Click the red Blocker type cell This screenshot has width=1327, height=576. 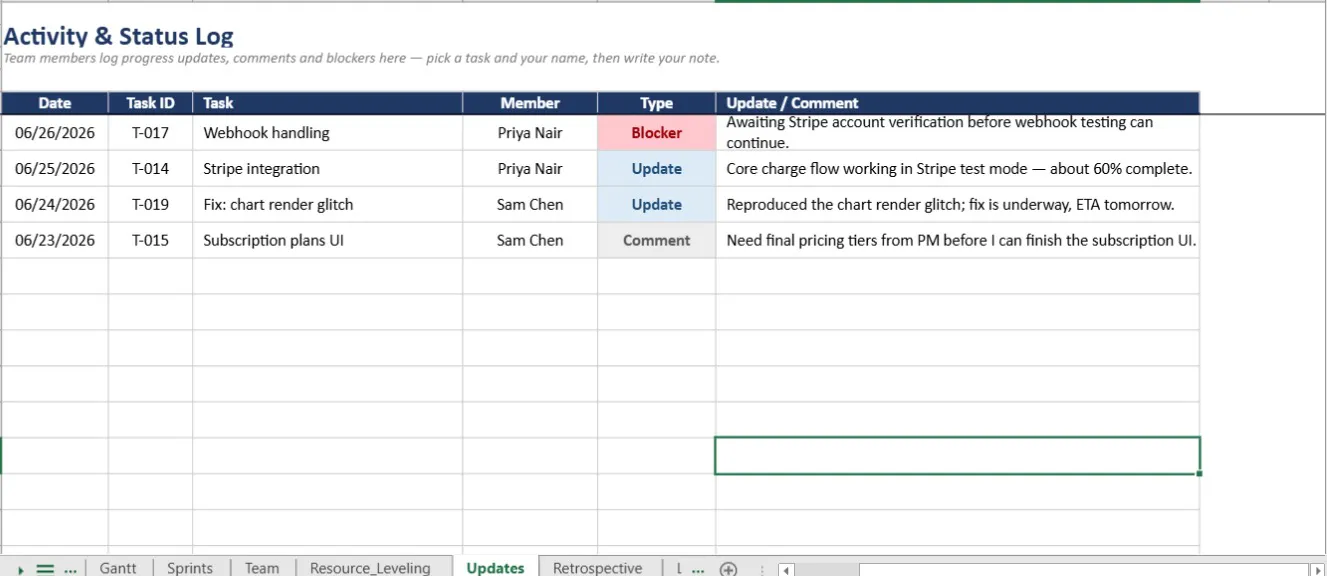[x=656, y=133]
